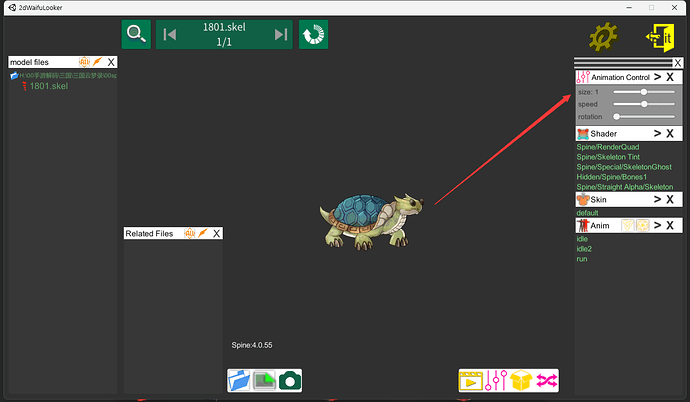This screenshot has width=690, height=402.
Task: Play the idle2 animation
Action: pos(584,249)
